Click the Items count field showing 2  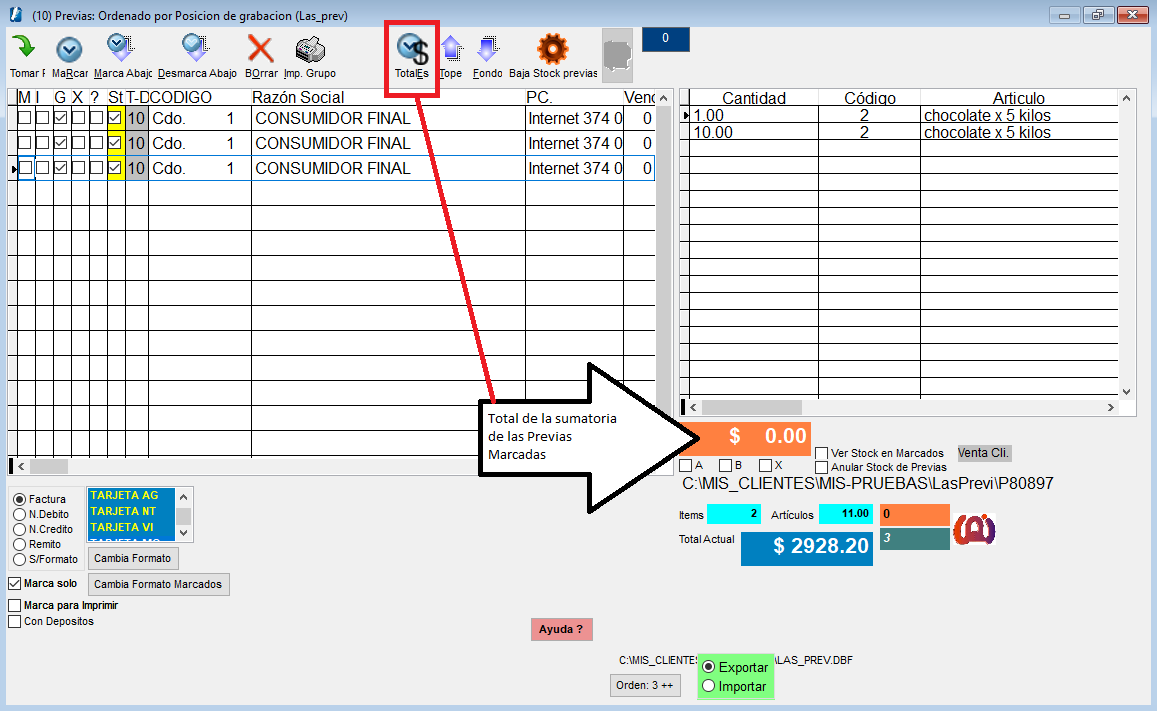coord(733,514)
